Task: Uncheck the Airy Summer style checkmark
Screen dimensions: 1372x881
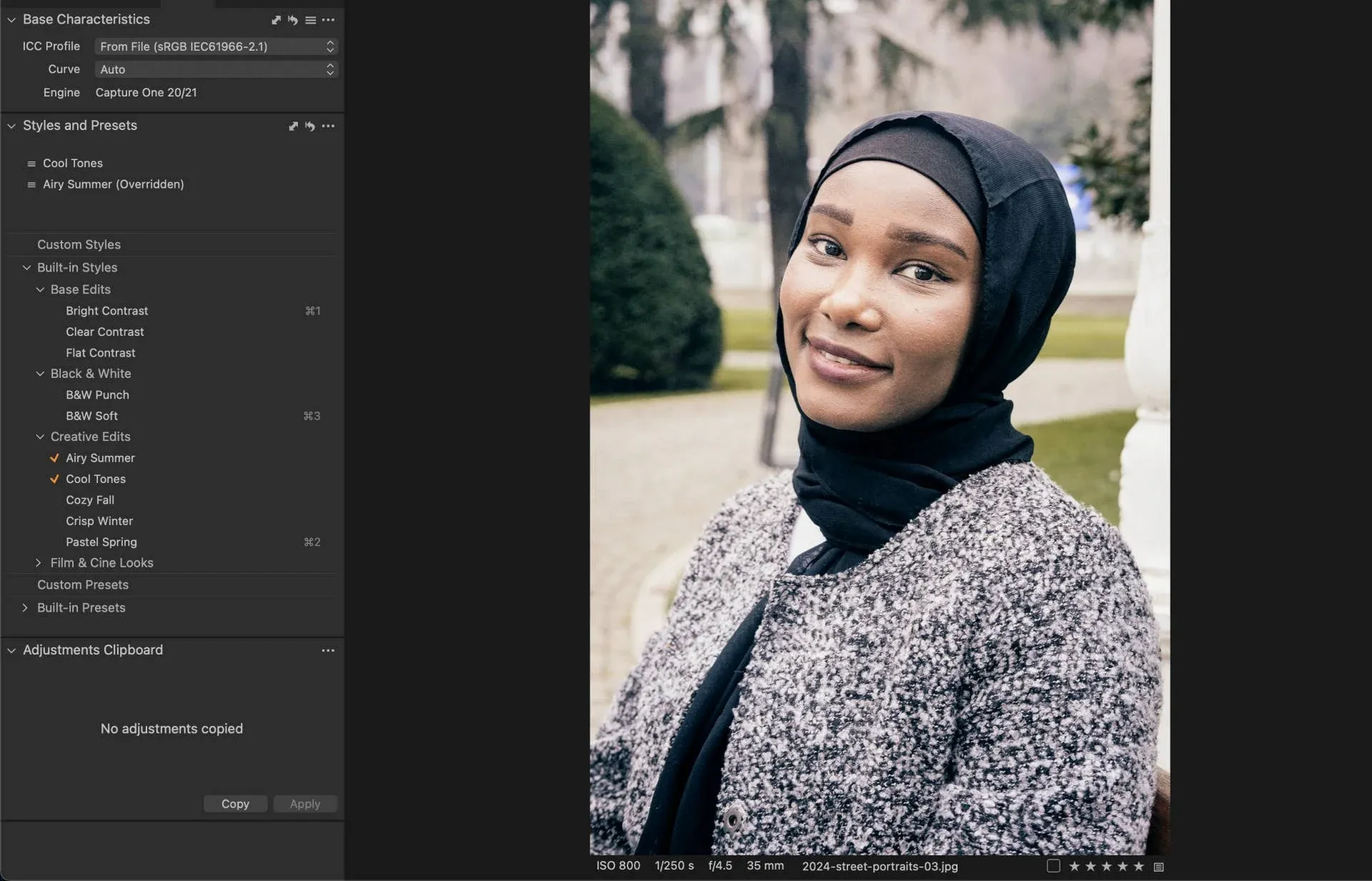Action: tap(54, 458)
